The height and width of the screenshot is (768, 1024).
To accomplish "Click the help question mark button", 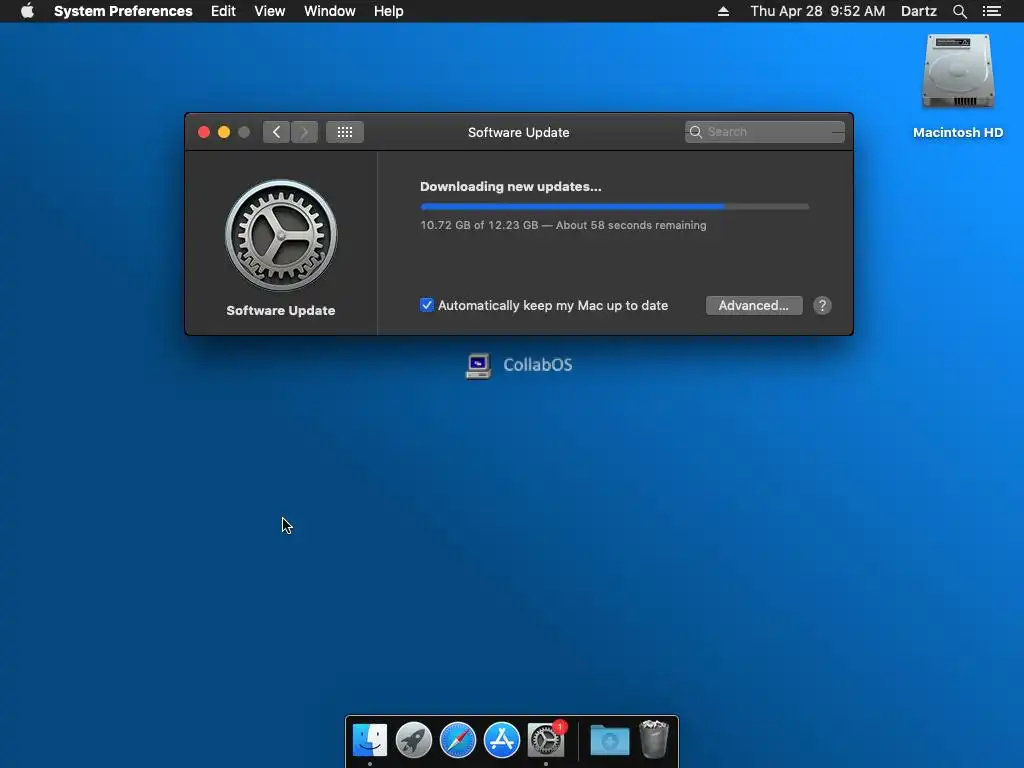I will 822,306.
